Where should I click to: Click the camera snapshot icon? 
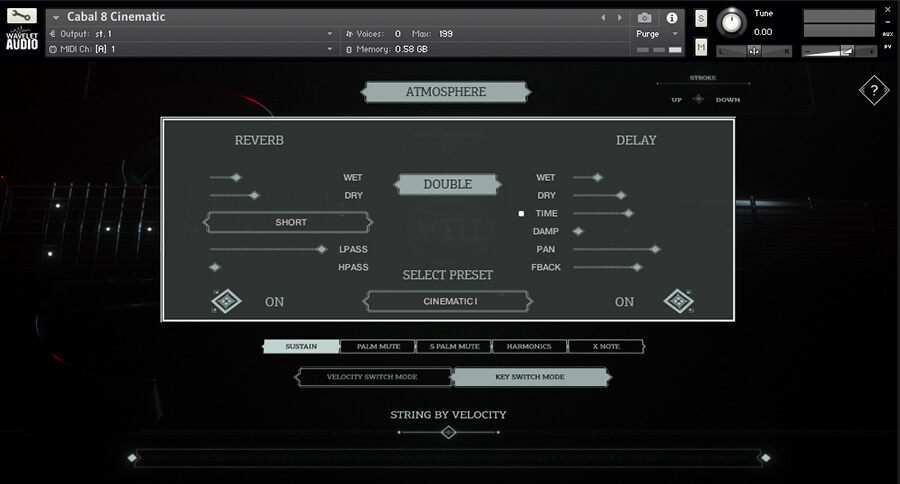(645, 18)
